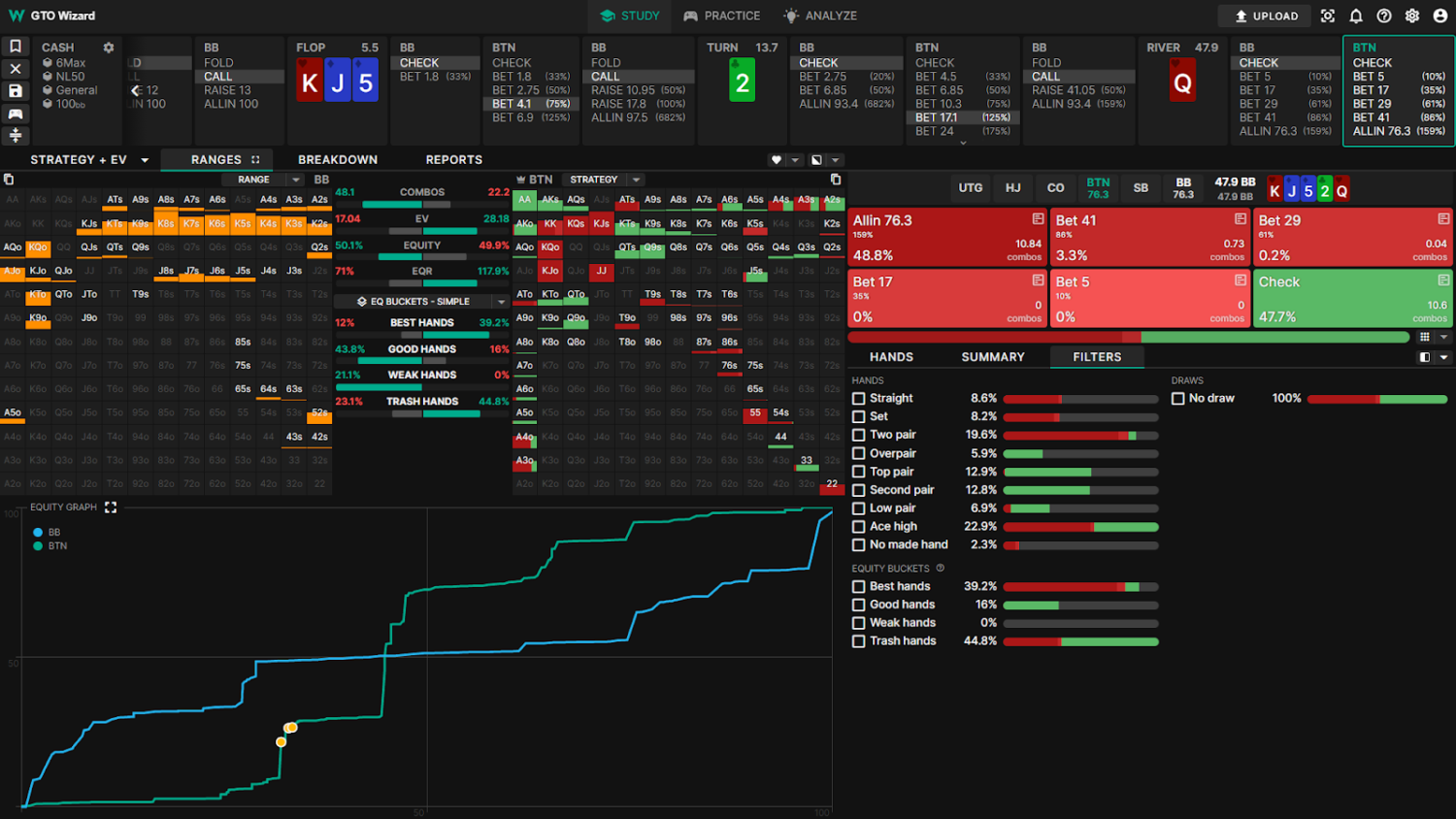Open the notifications bell icon
The width and height of the screenshot is (1456, 819).
tap(1356, 16)
